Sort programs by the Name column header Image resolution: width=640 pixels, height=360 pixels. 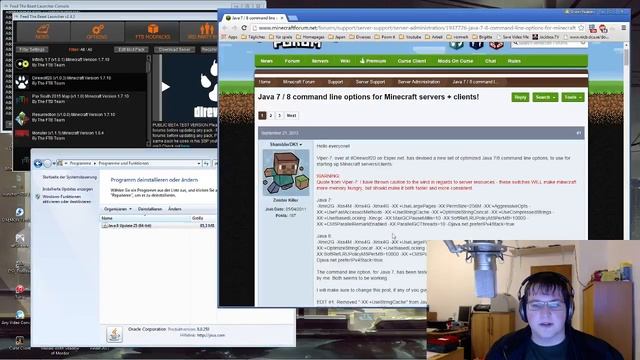coord(145,218)
